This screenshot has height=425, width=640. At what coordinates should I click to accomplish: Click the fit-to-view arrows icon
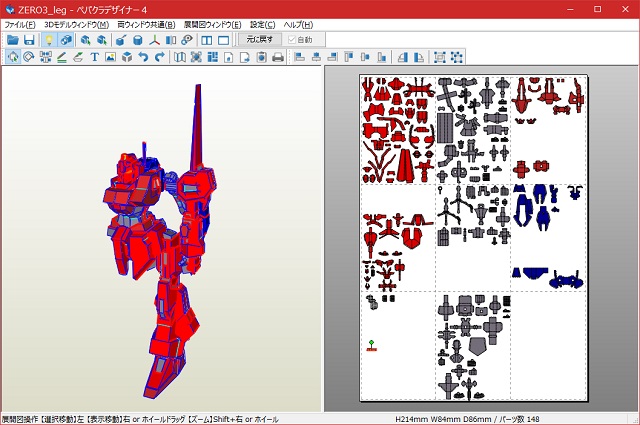(x=196, y=57)
